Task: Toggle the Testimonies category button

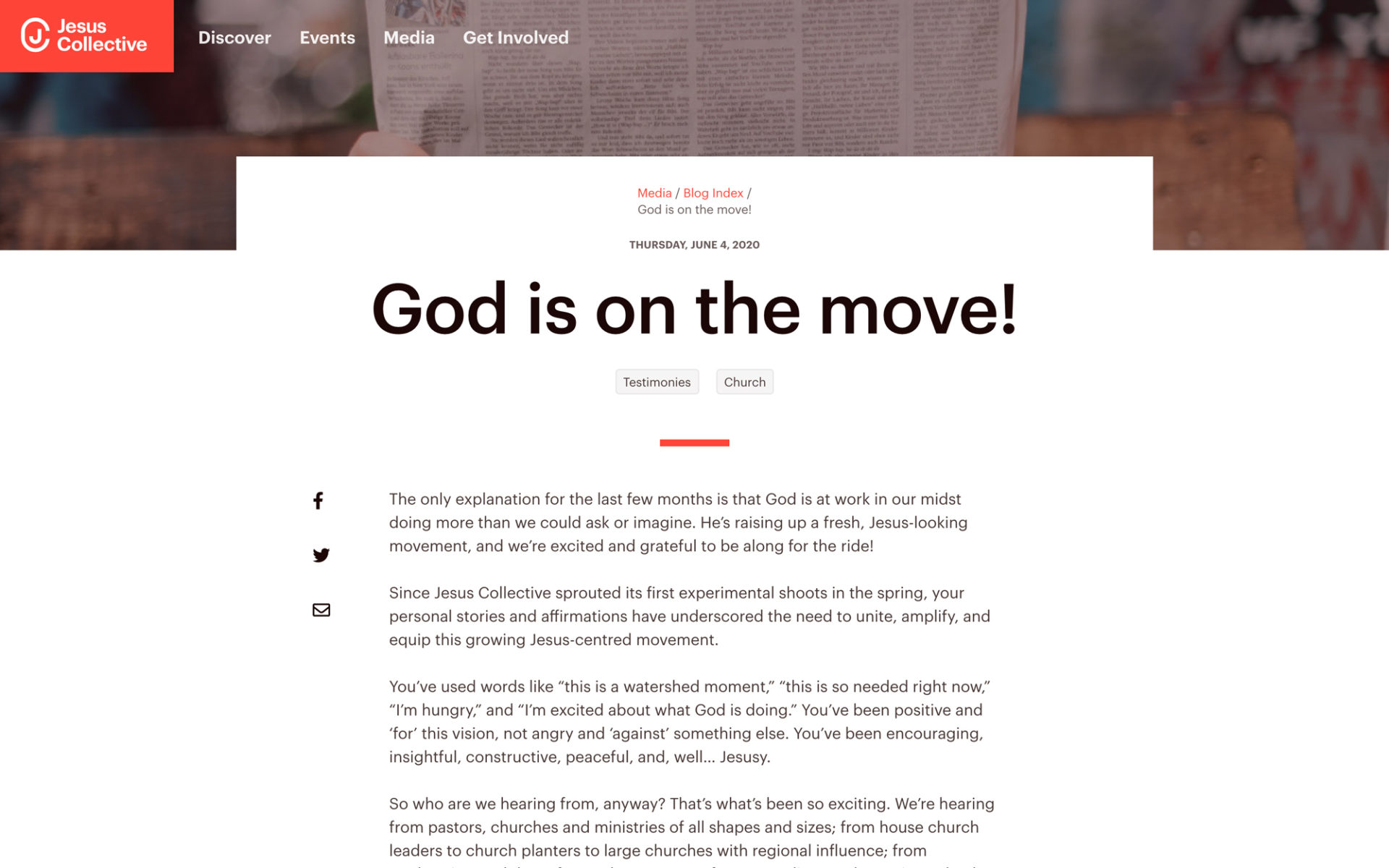Action: pos(656,381)
